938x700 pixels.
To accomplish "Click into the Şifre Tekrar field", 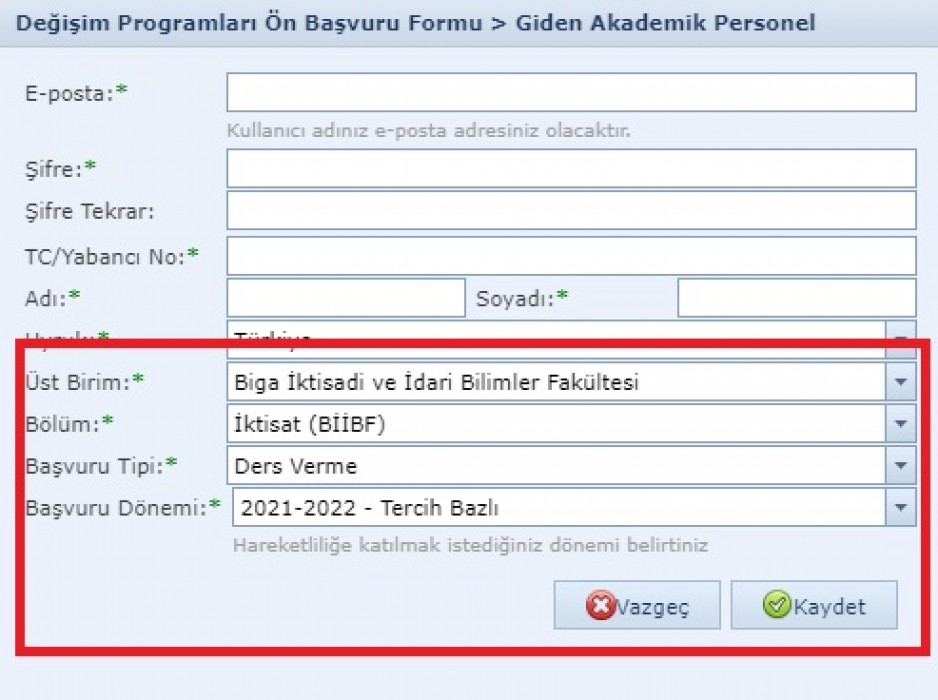I will click(571, 210).
